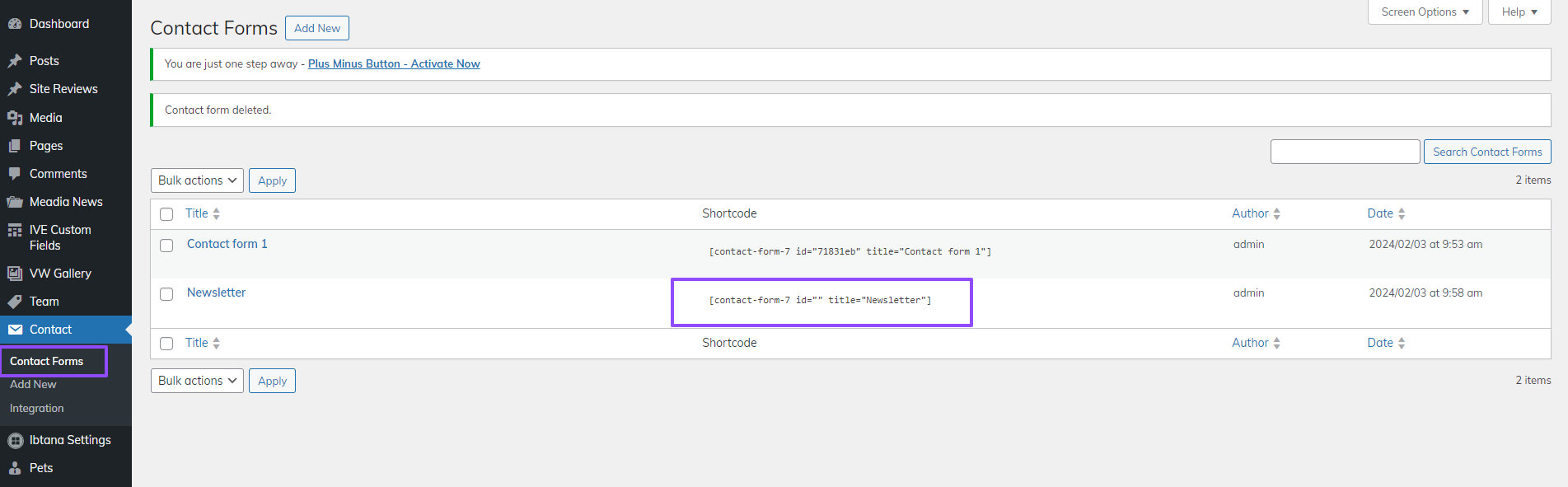Screen dimensions: 1568x487
Task: Click the IVE Custom Fields icon
Action: 15,231
